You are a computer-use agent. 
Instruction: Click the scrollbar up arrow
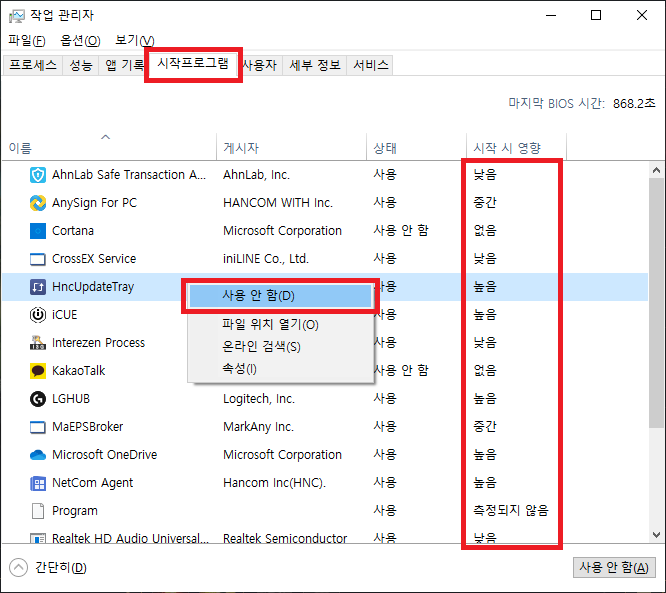click(656, 170)
